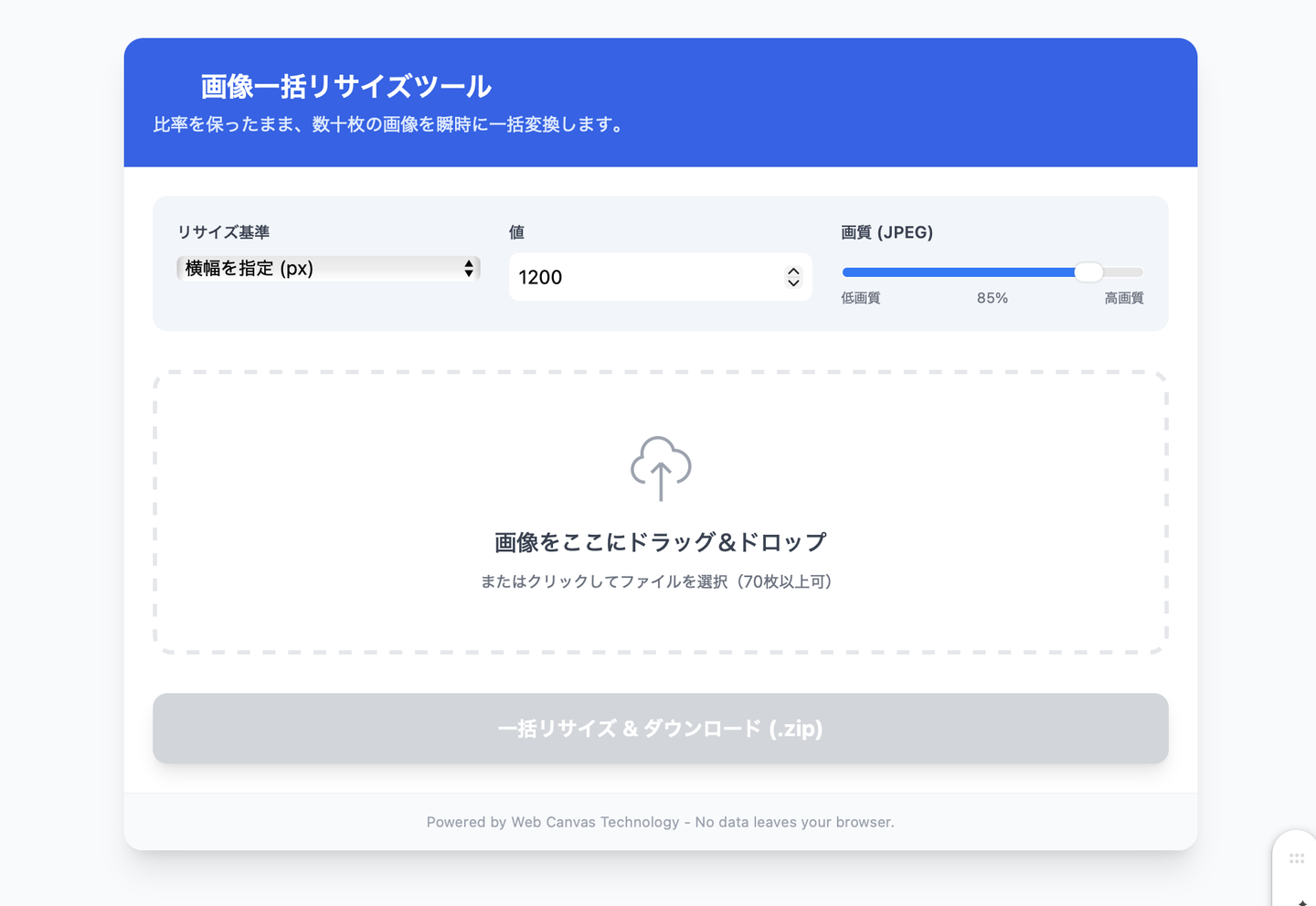Click the リサイズ基準 label

(x=223, y=232)
